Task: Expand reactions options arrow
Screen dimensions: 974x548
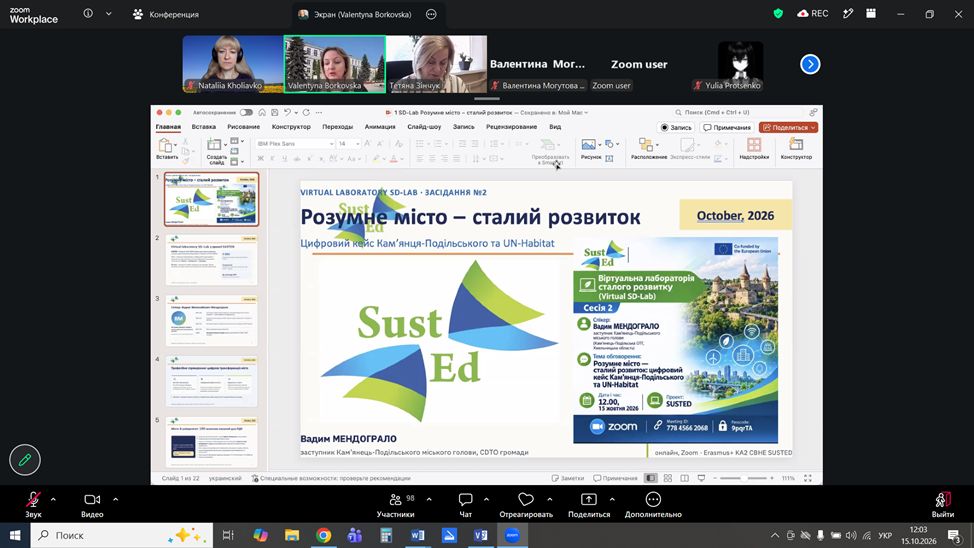Action: pos(550,499)
